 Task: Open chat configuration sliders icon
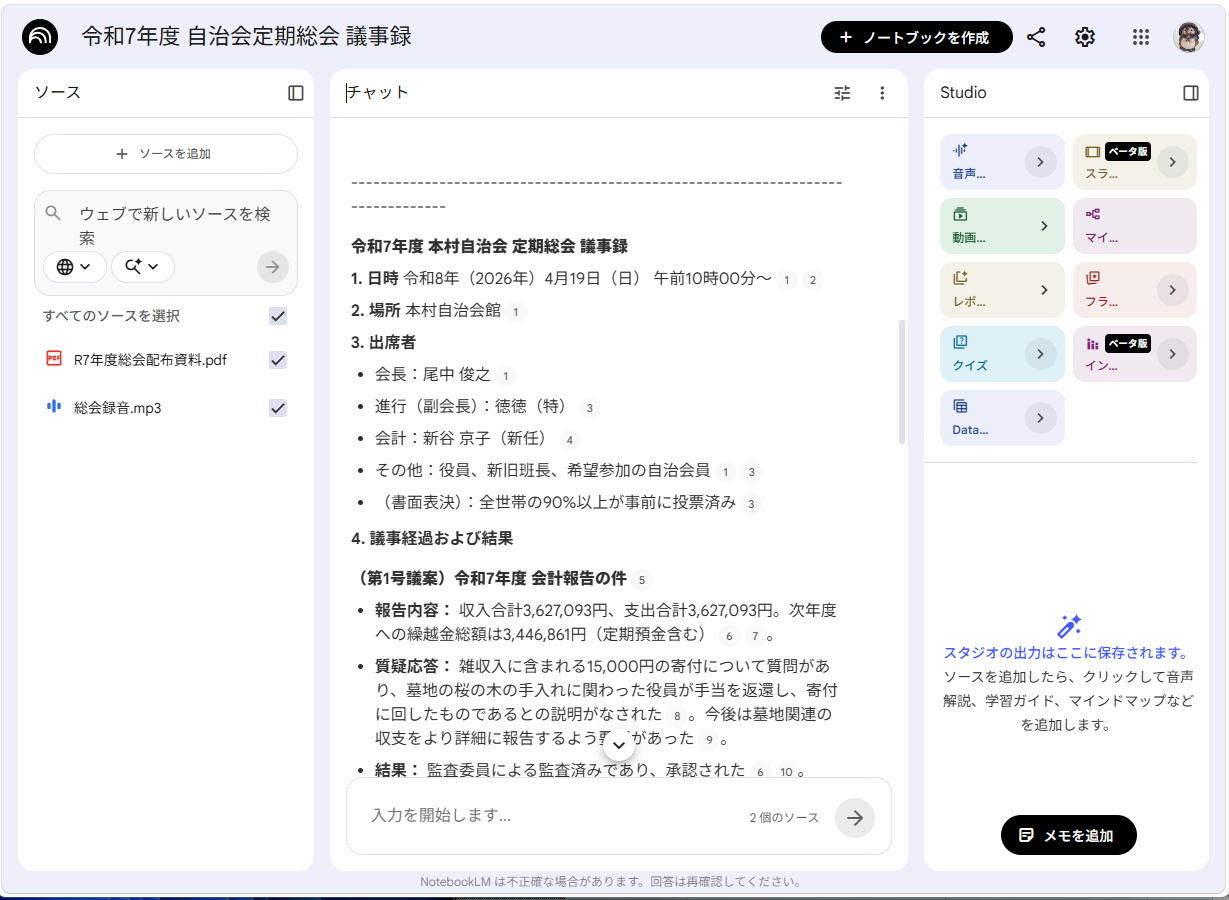point(843,93)
